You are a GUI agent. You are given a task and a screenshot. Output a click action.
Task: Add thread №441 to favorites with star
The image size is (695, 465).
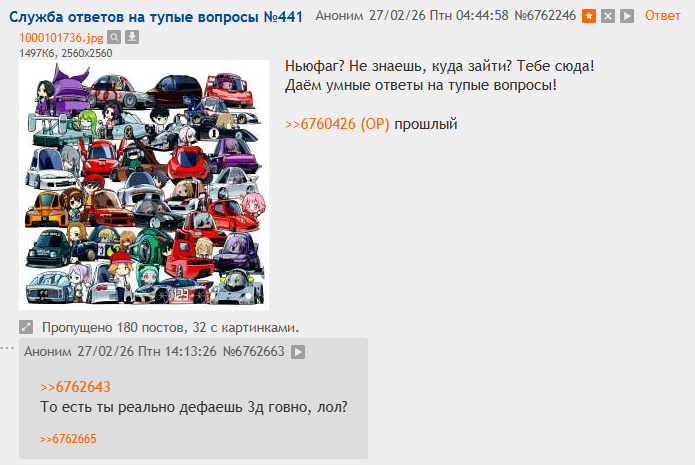589,16
